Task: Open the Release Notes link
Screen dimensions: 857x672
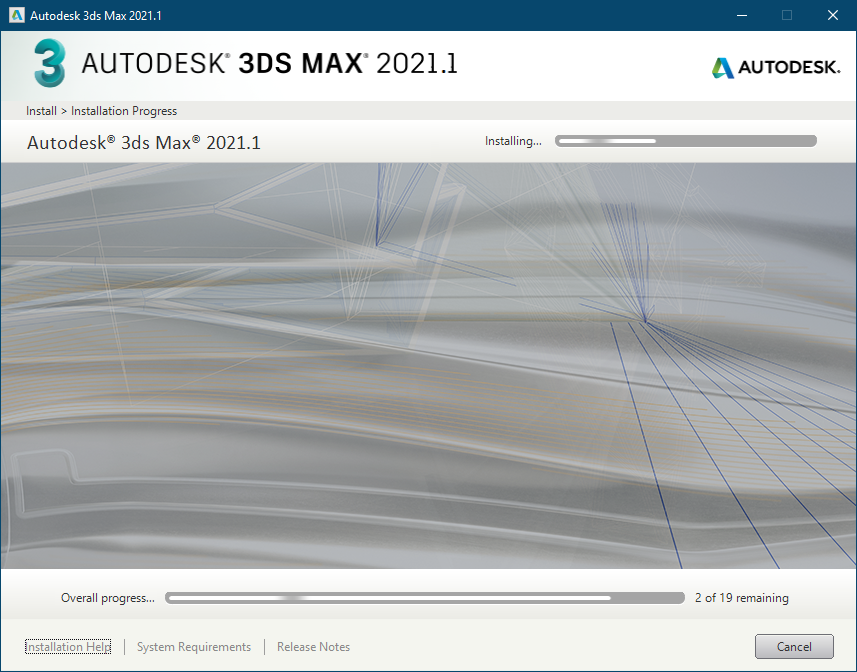Action: click(x=313, y=647)
